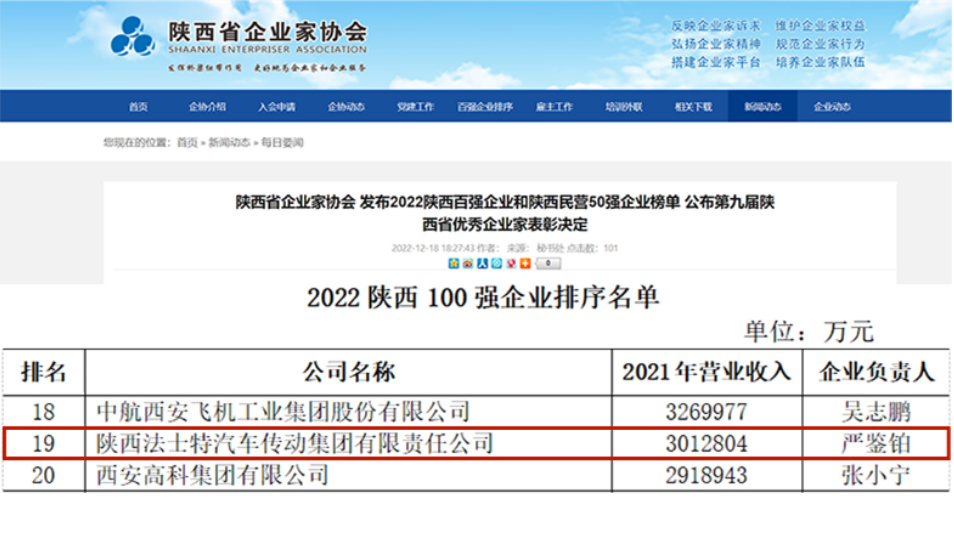Select 入会申请 in the navigation bar

coord(276,107)
